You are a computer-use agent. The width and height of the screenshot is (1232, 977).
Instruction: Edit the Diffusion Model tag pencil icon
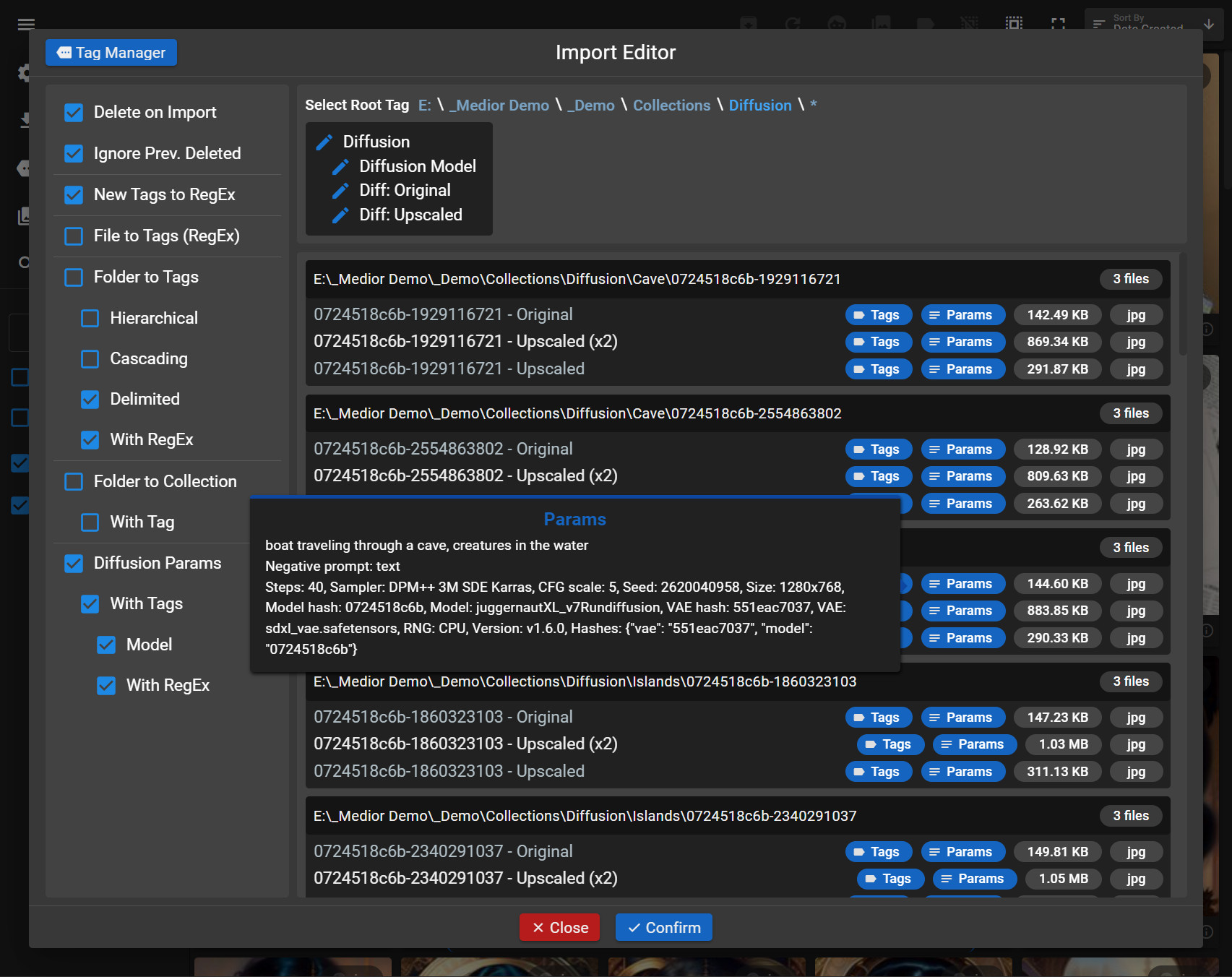[340, 167]
